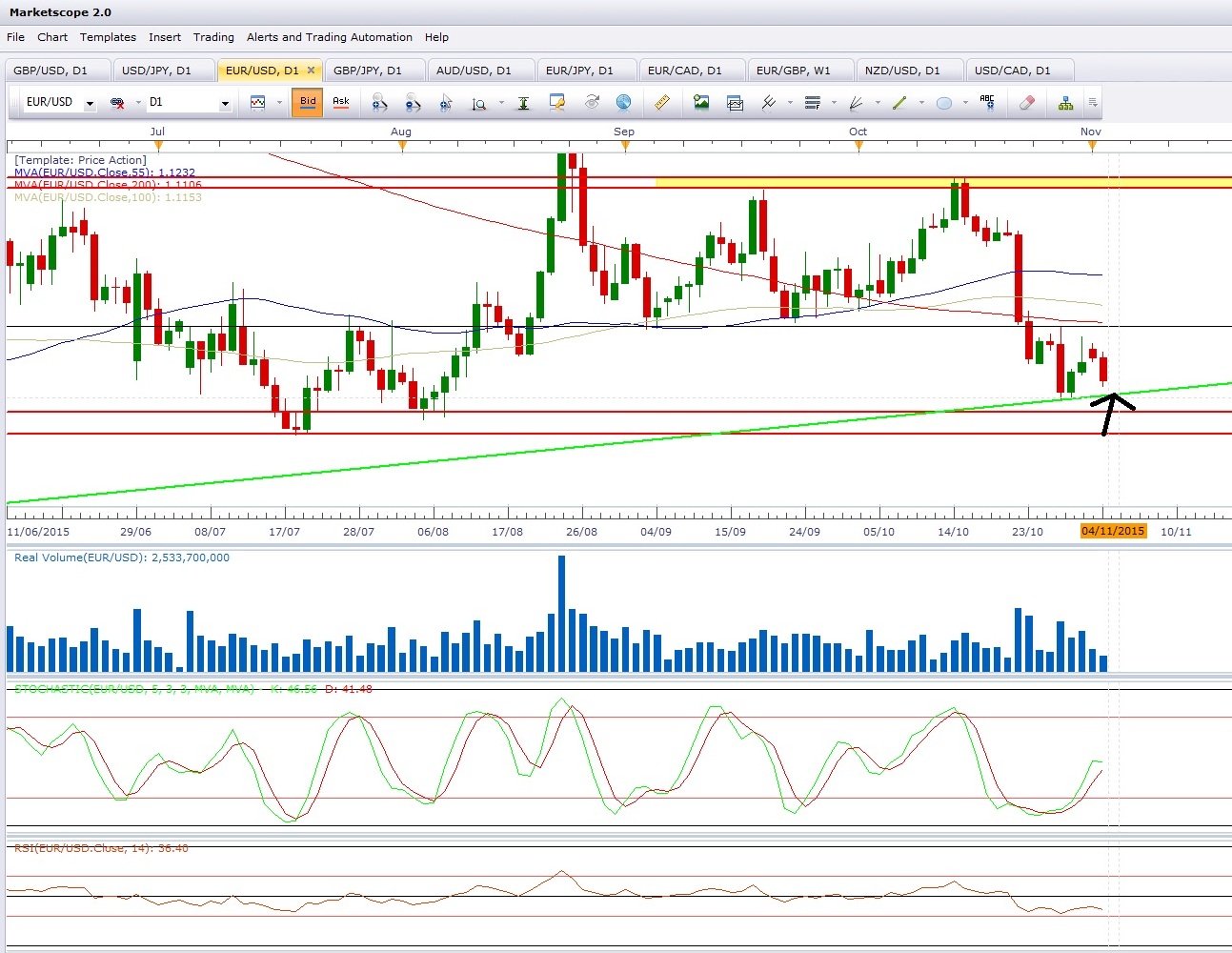This screenshot has width=1232, height=953.
Task: Open the D1 timeframe dropdown
Action: pyautogui.click(x=225, y=103)
